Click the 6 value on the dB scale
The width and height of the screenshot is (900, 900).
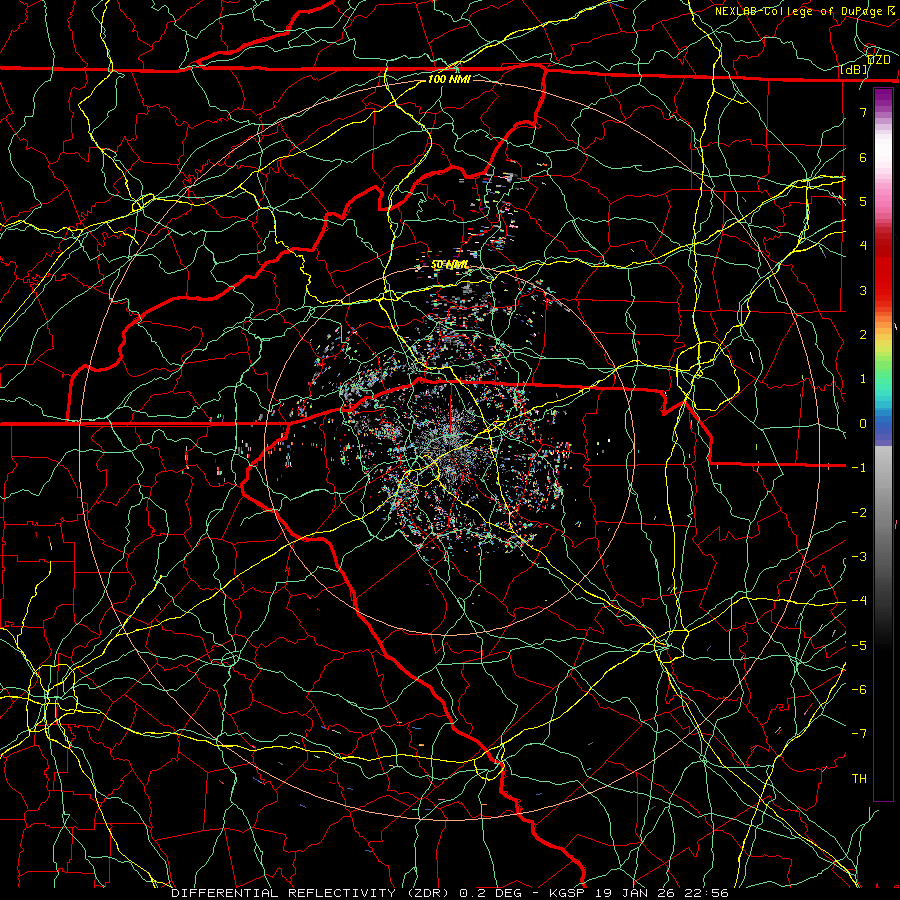(x=863, y=157)
